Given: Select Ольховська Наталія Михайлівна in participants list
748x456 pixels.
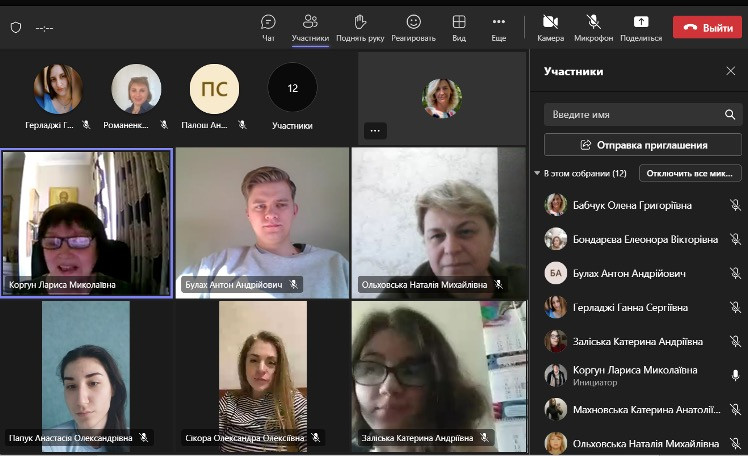Looking at the screenshot, I should pyautogui.click(x=638, y=444).
